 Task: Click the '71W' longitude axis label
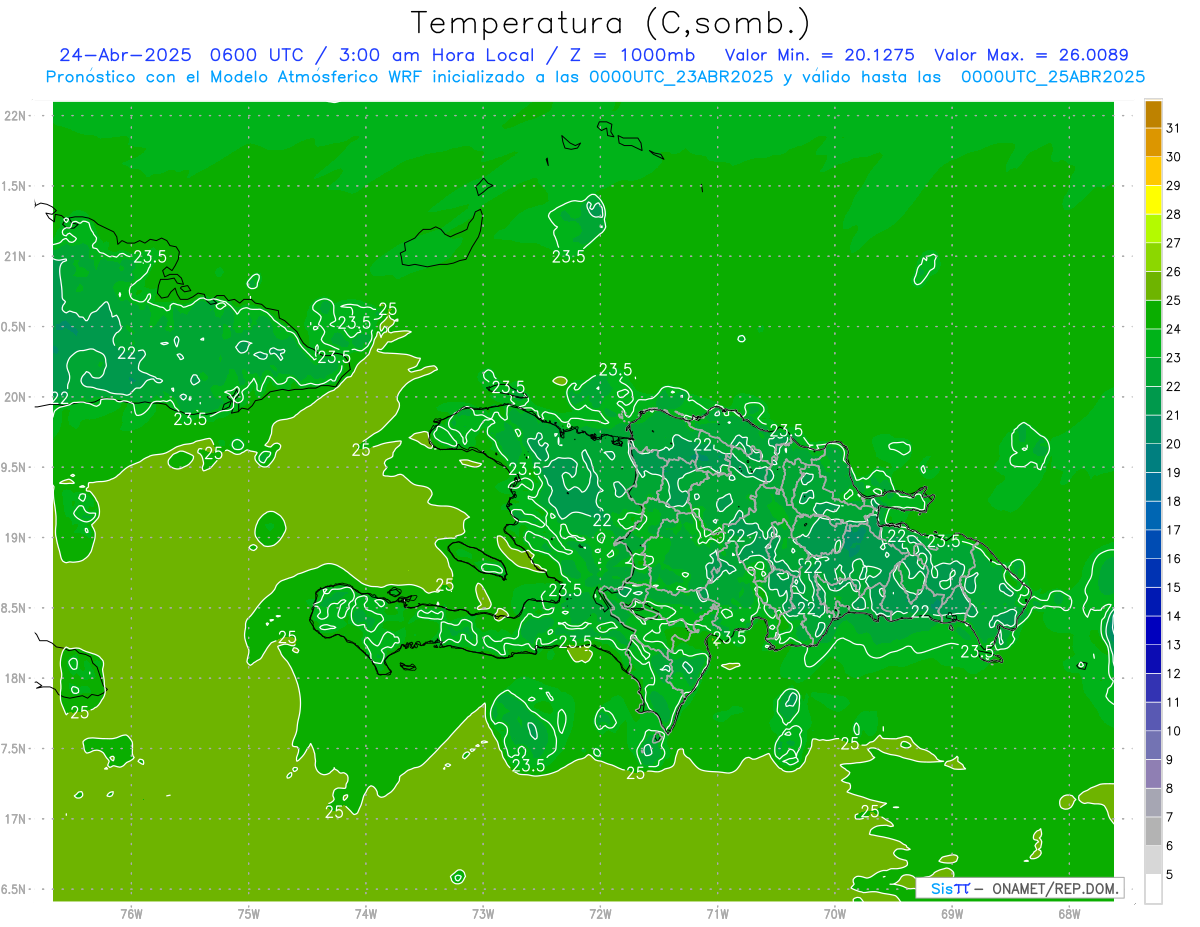pyautogui.click(x=717, y=915)
